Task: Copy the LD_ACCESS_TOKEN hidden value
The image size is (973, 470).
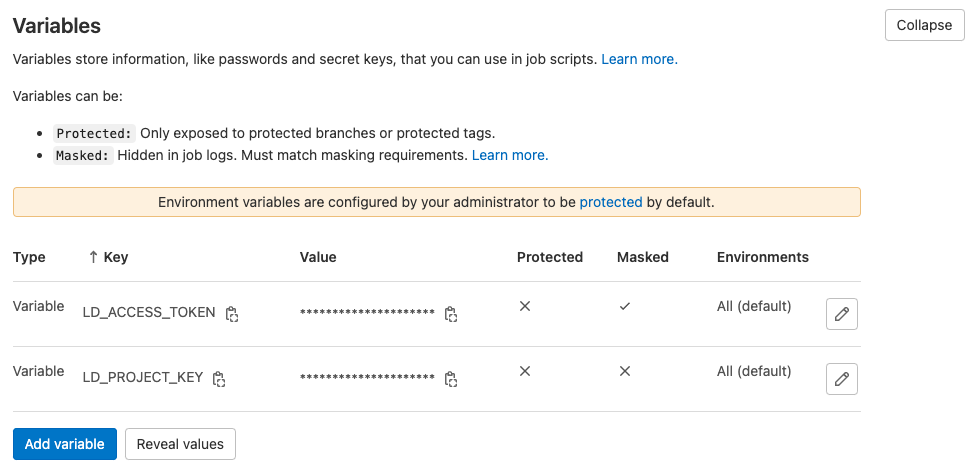Action: coord(451,314)
